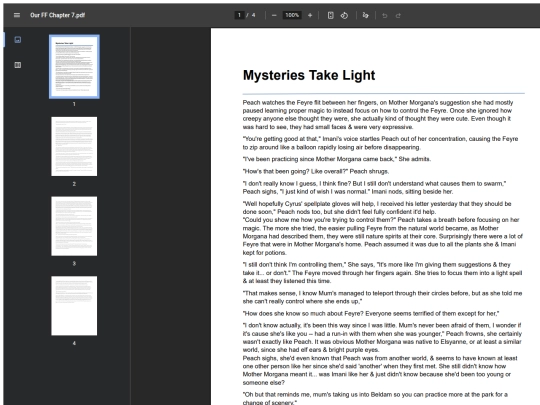Click the paragraph starting "Well hopefully Cyrus' spellplate gloves"
The image size is (540, 405).
point(377,208)
